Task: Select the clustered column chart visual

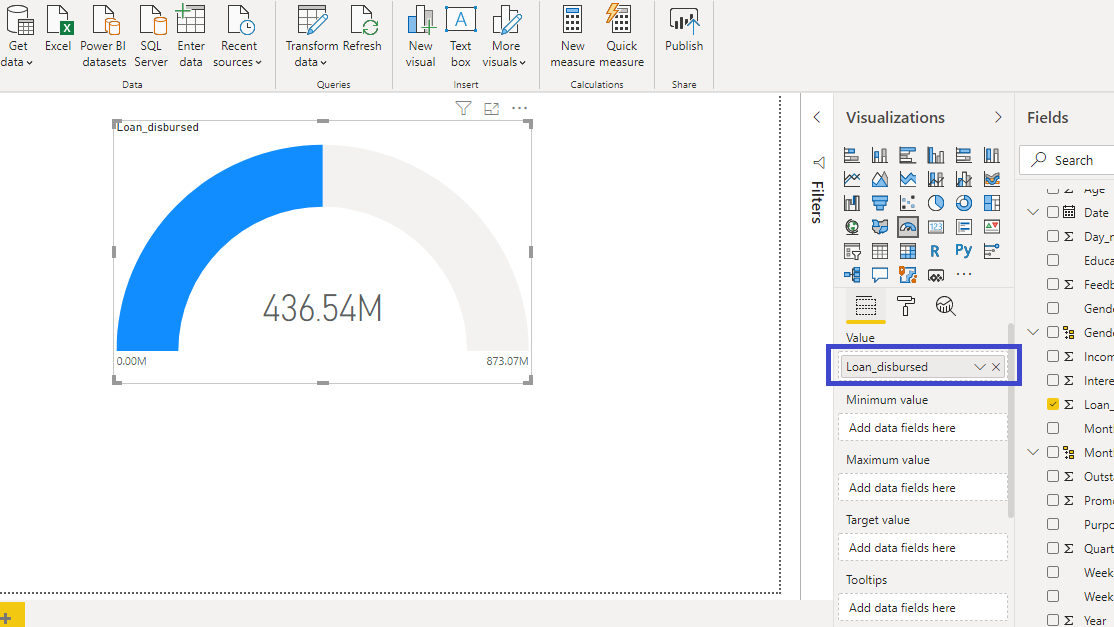Action: 936,155
